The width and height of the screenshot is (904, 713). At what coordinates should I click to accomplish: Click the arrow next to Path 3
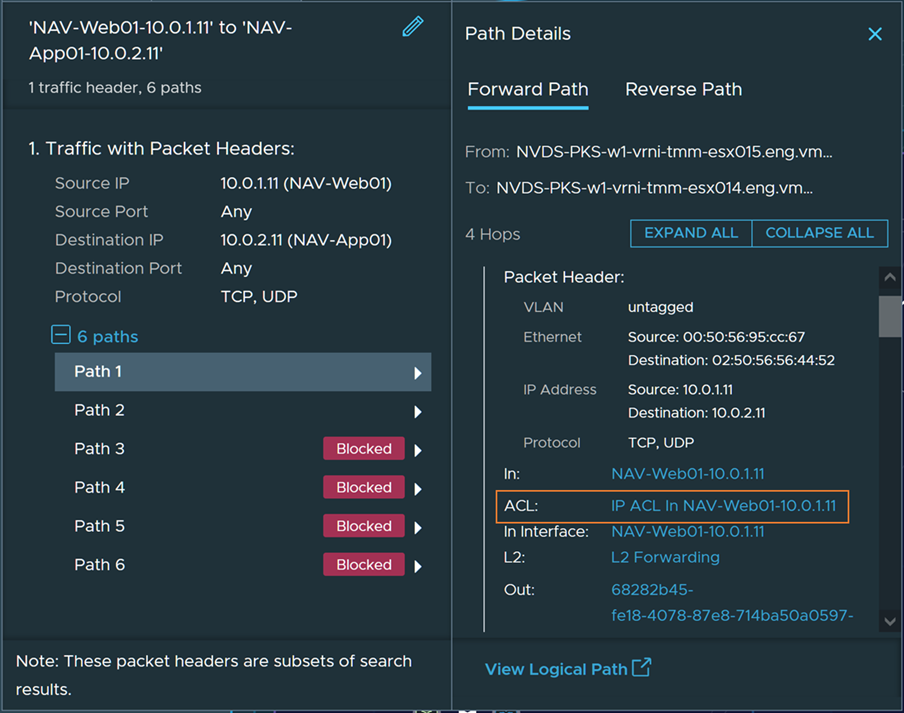418,450
